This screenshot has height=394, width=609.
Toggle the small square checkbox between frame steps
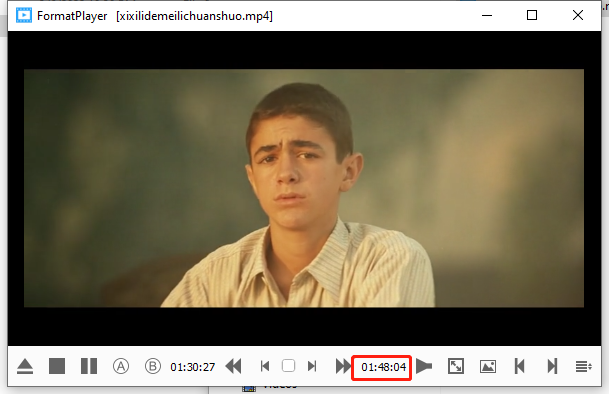[x=288, y=366]
